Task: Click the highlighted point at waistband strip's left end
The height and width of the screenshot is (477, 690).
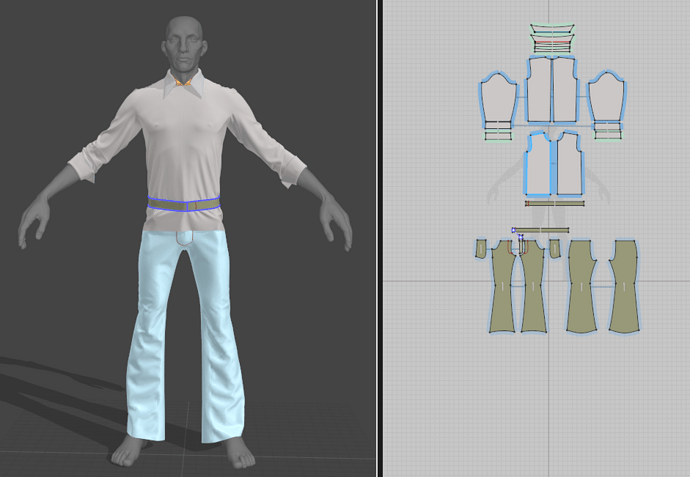Action: coord(514,230)
